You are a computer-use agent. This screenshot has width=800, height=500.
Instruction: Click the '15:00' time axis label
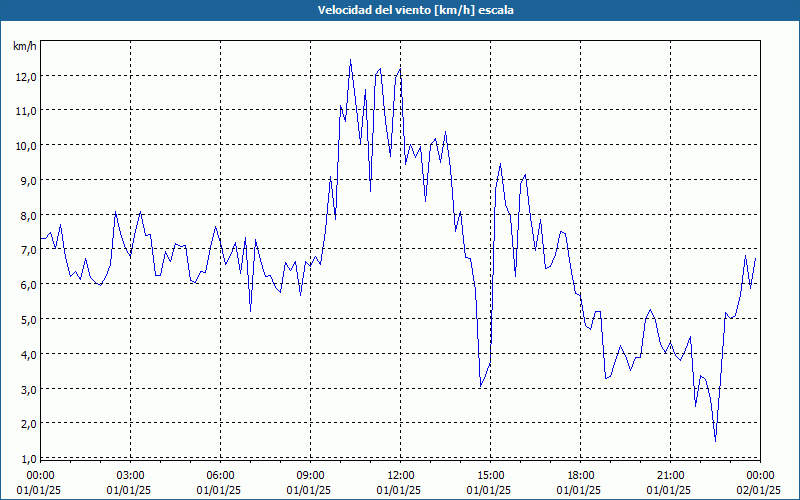click(x=490, y=476)
